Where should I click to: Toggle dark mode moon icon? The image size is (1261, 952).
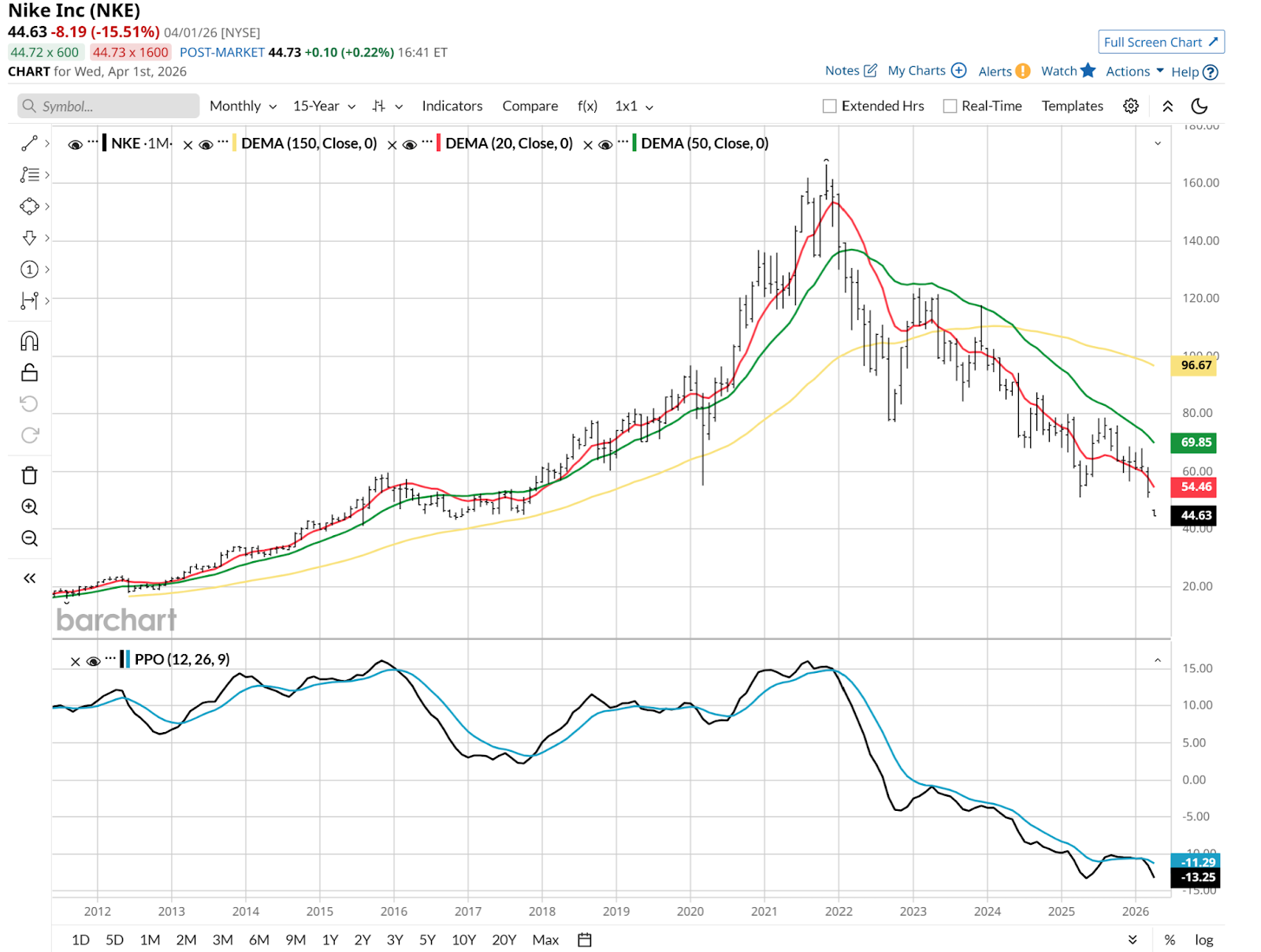point(1200,106)
